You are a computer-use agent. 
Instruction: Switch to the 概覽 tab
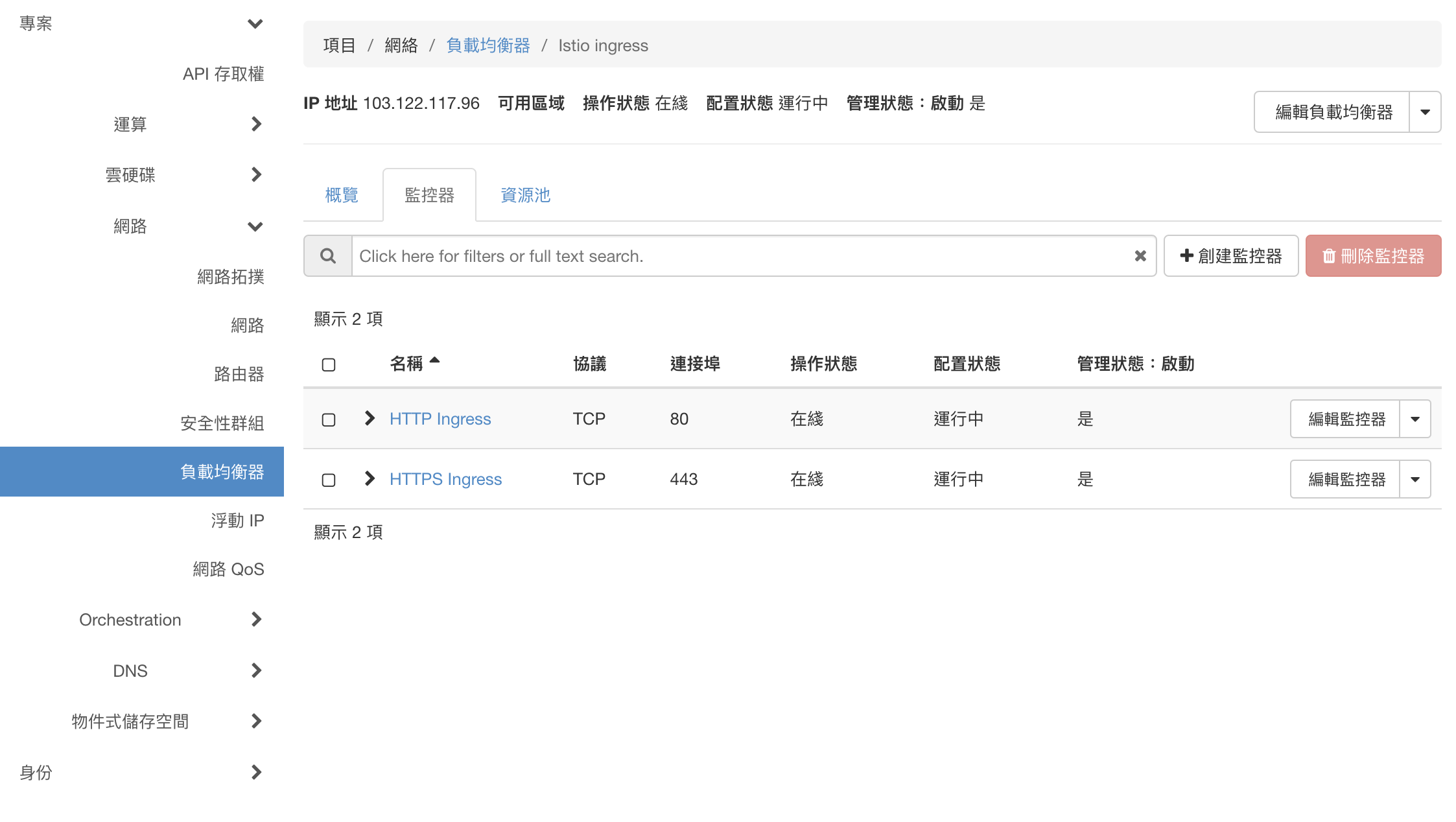click(x=342, y=195)
